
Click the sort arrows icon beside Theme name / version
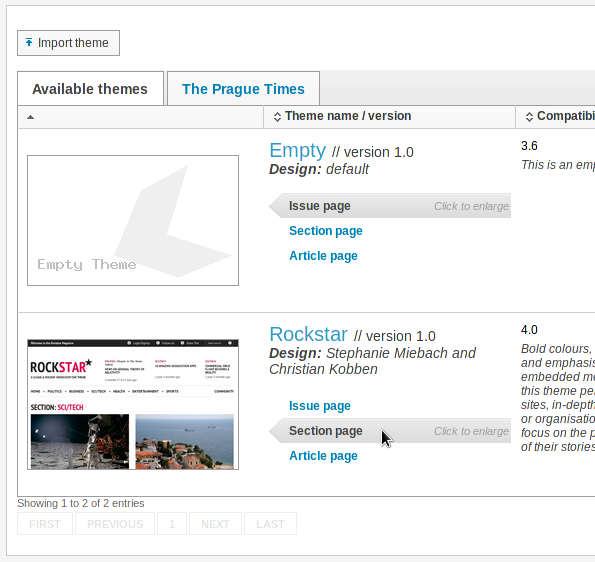277,117
